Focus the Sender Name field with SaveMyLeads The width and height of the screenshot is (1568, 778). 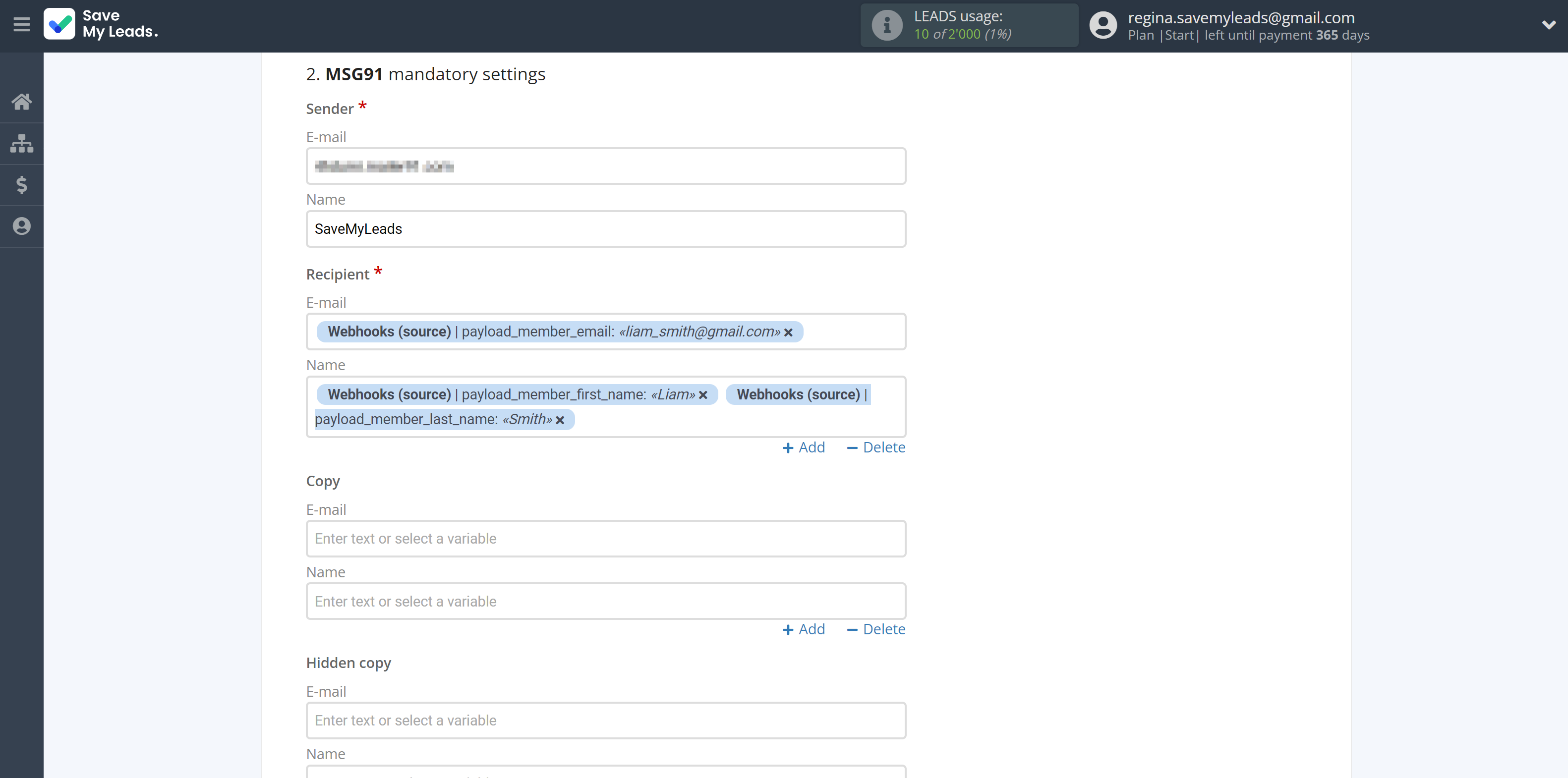pyautogui.click(x=606, y=229)
